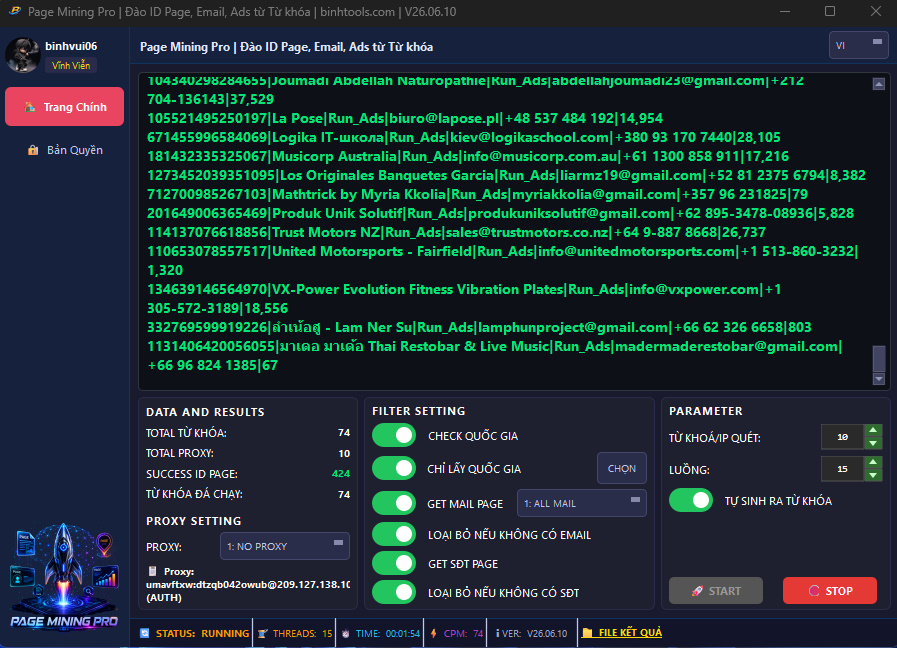Click the START button
Screen dimensions: 897x648
[x=716, y=591]
